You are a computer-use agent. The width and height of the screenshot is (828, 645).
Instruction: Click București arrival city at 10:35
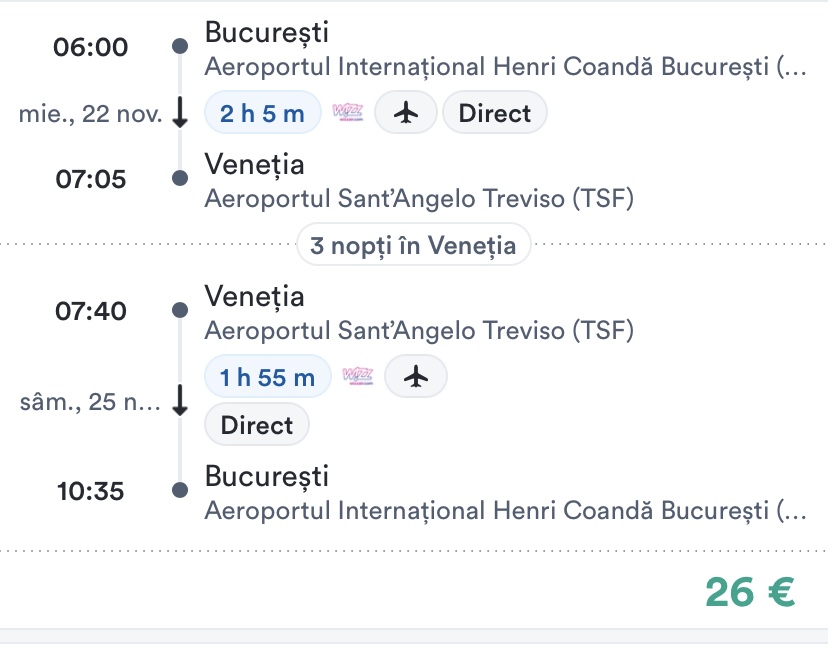[x=266, y=476]
